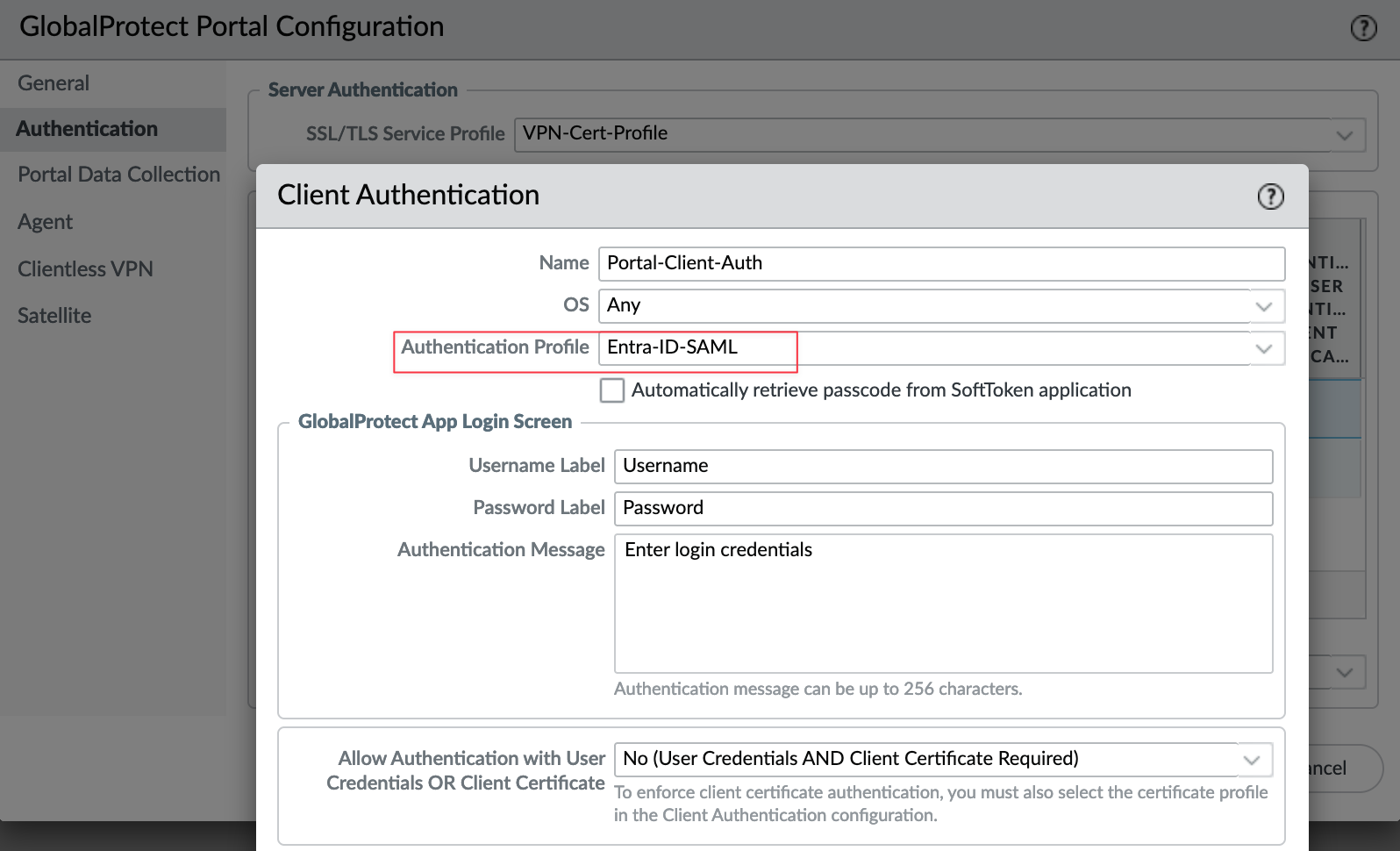Open Allow Authentication with User Credentials dropdown
The width and height of the screenshot is (1400, 851).
[x=1252, y=760]
